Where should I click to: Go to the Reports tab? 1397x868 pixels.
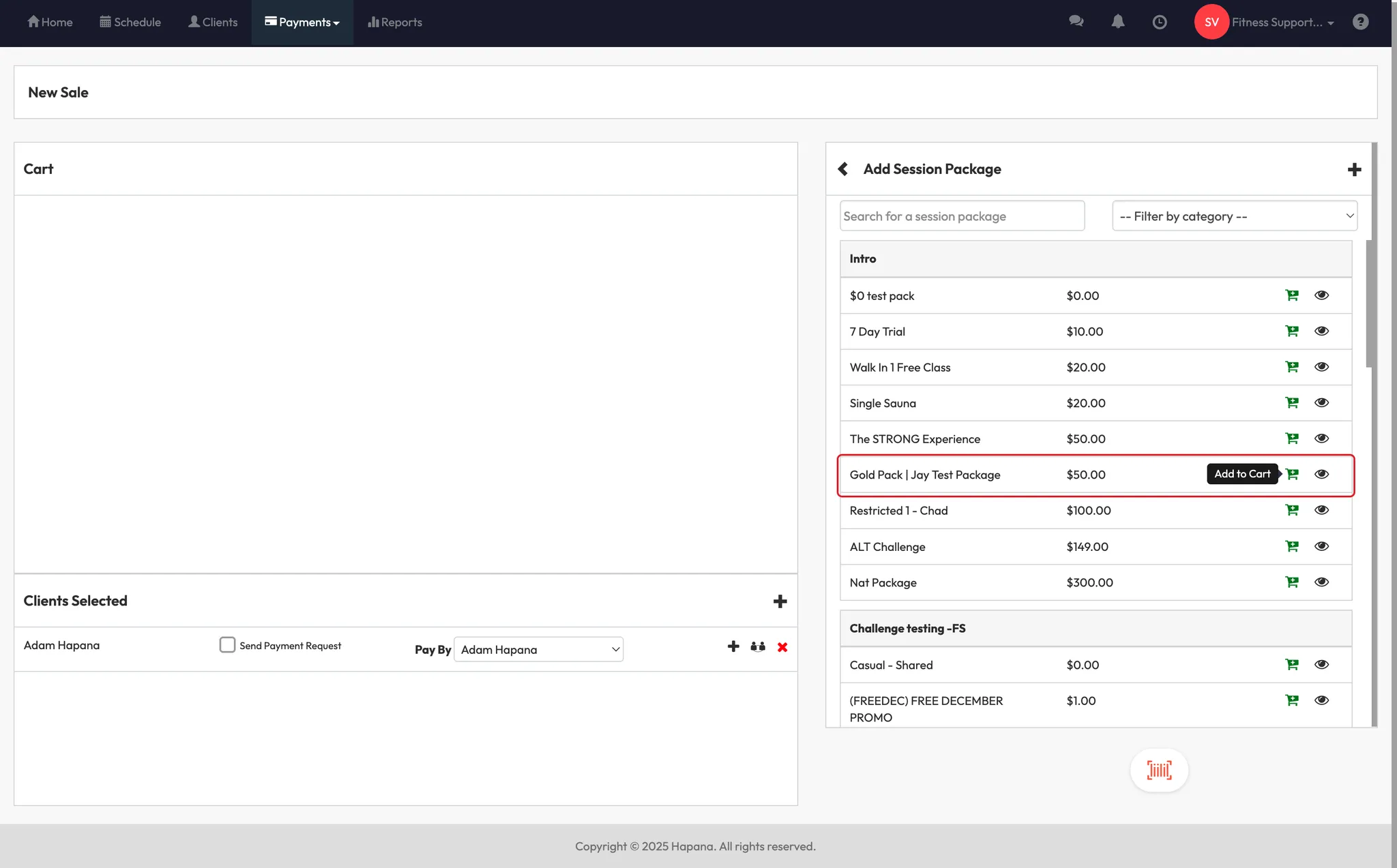(395, 23)
